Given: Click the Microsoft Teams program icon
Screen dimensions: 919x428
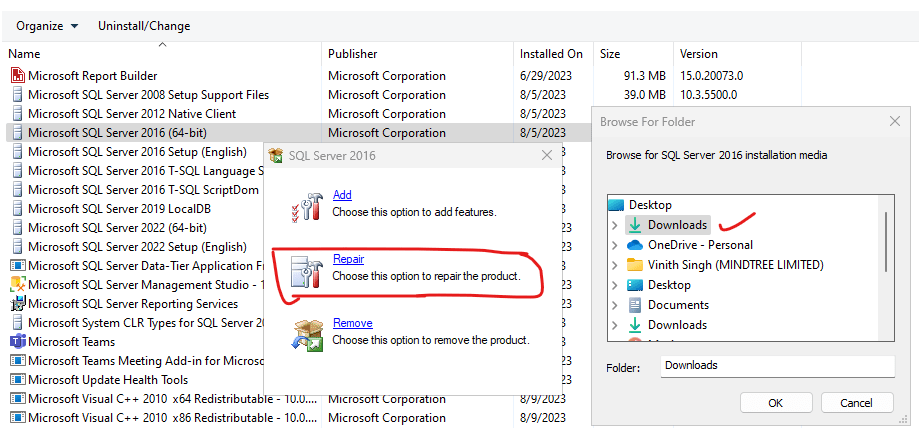Looking at the screenshot, I should (x=18, y=341).
